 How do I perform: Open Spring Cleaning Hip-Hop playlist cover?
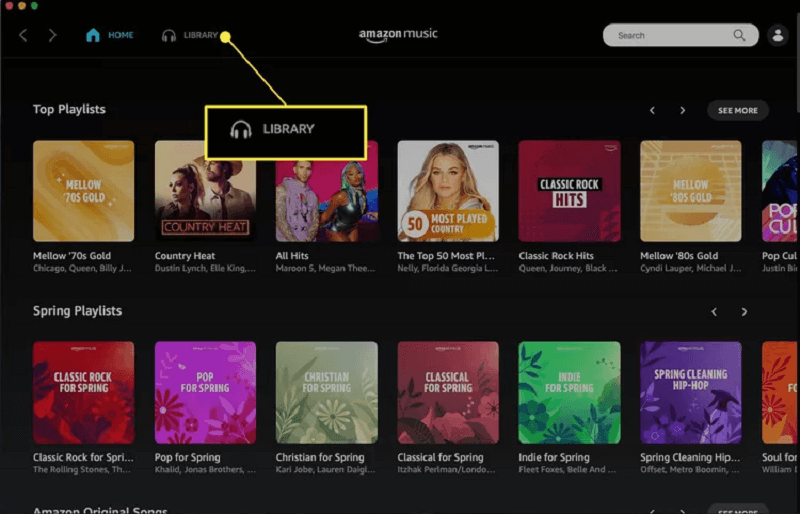690,392
